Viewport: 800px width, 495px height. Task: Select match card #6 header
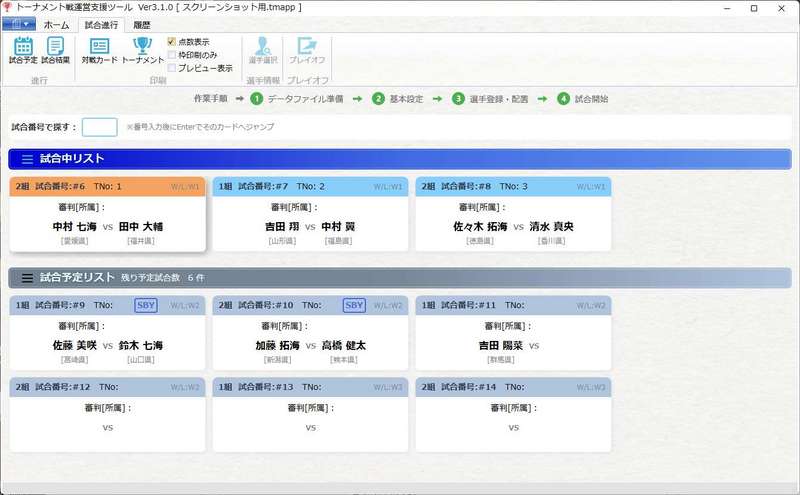(107, 187)
